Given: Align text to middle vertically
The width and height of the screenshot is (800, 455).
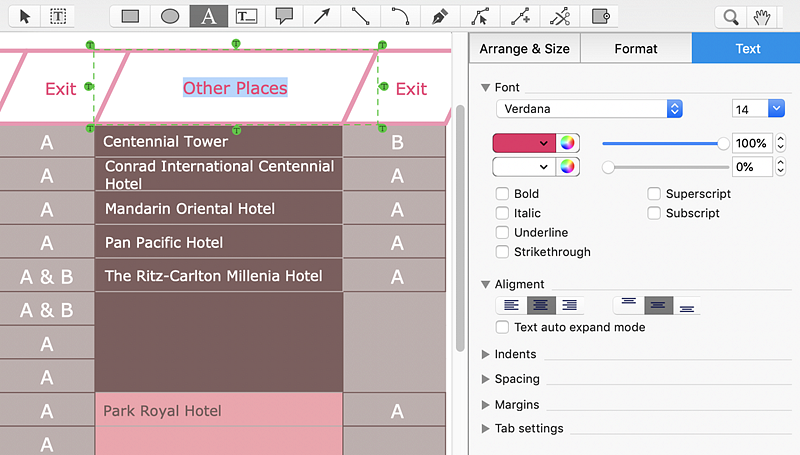Looking at the screenshot, I should 658,306.
